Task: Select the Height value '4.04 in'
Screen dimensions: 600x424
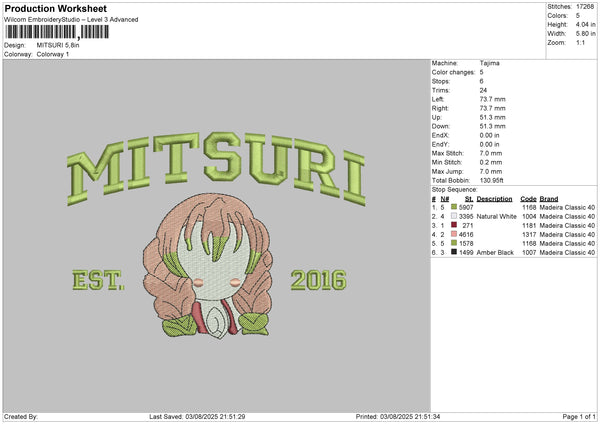Action: tap(585, 25)
